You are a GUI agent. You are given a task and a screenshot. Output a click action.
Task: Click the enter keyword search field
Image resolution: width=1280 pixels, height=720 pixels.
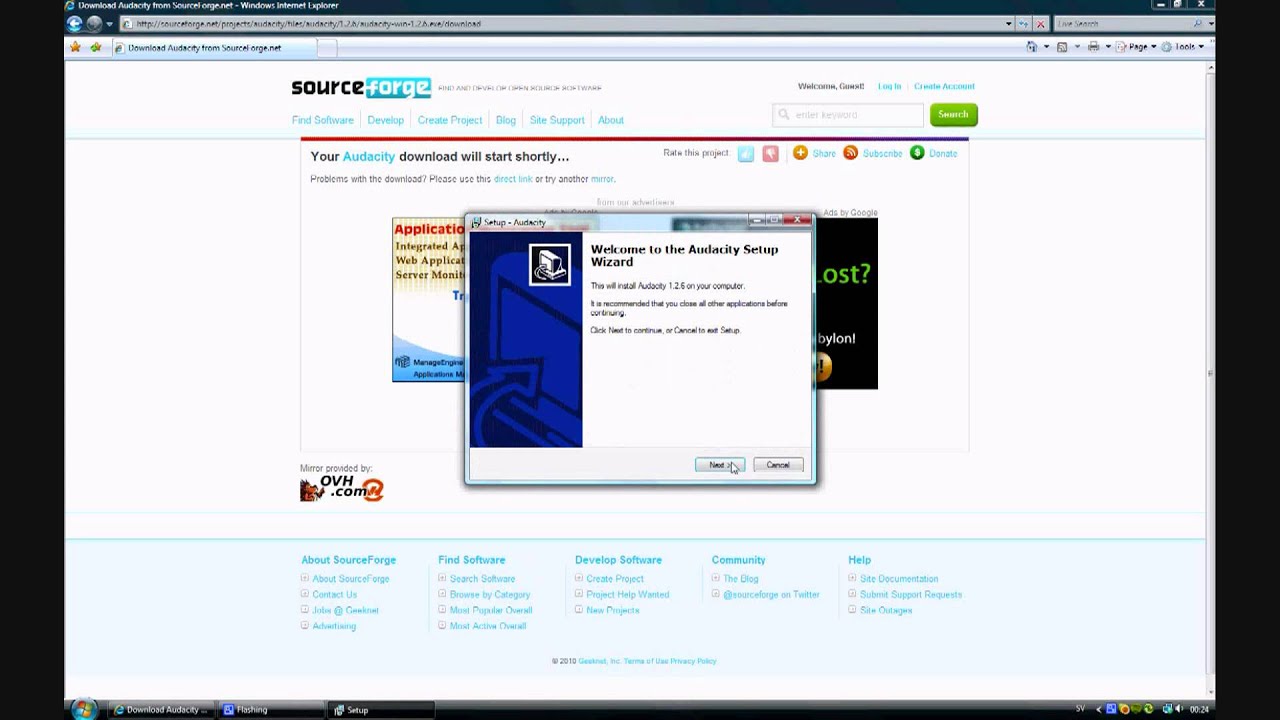click(x=849, y=115)
